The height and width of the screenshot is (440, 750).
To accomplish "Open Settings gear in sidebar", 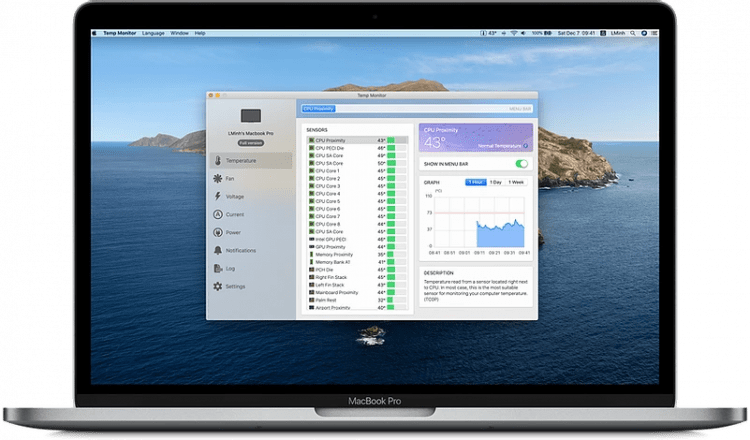I will pos(216,286).
